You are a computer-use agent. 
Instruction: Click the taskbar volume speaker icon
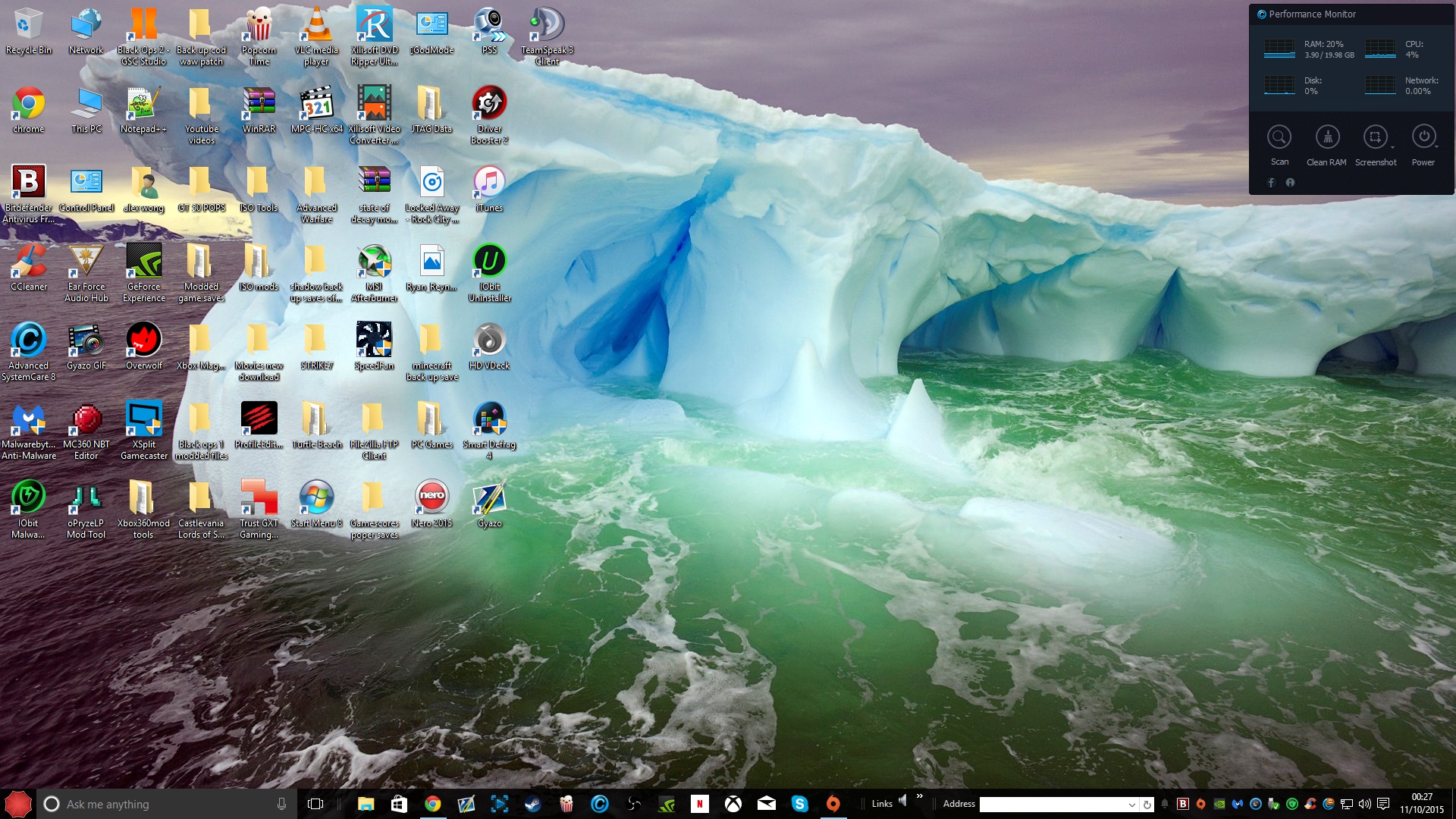pos(1365,804)
